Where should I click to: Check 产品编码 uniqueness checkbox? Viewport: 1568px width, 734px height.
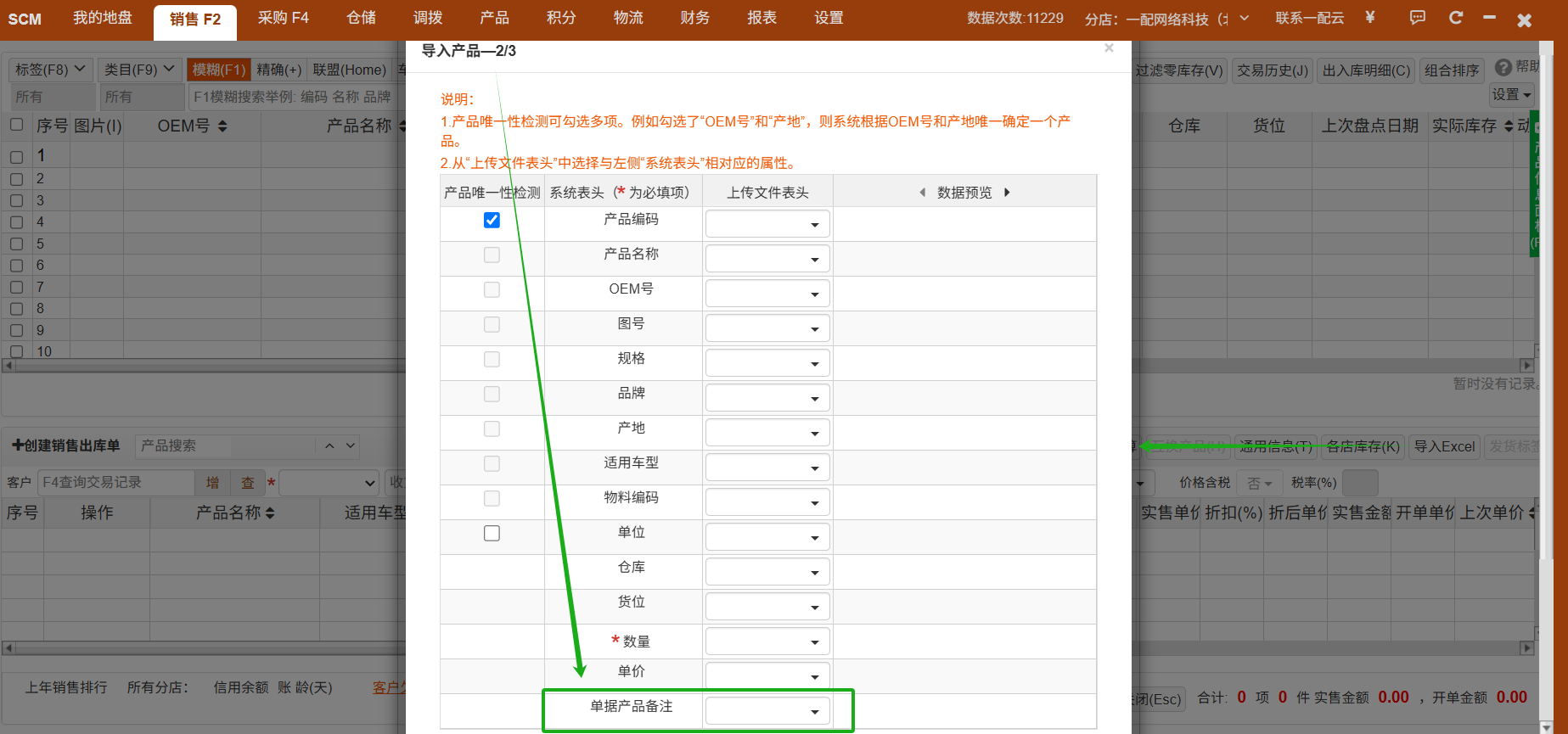click(x=492, y=221)
